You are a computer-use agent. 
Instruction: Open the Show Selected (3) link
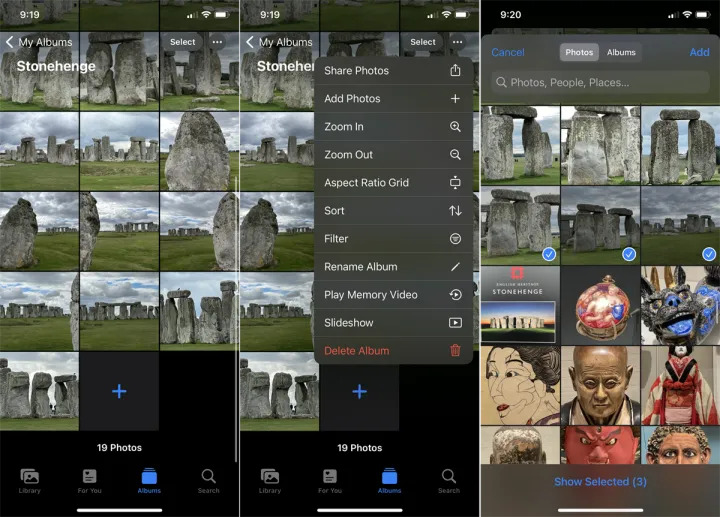pos(600,482)
